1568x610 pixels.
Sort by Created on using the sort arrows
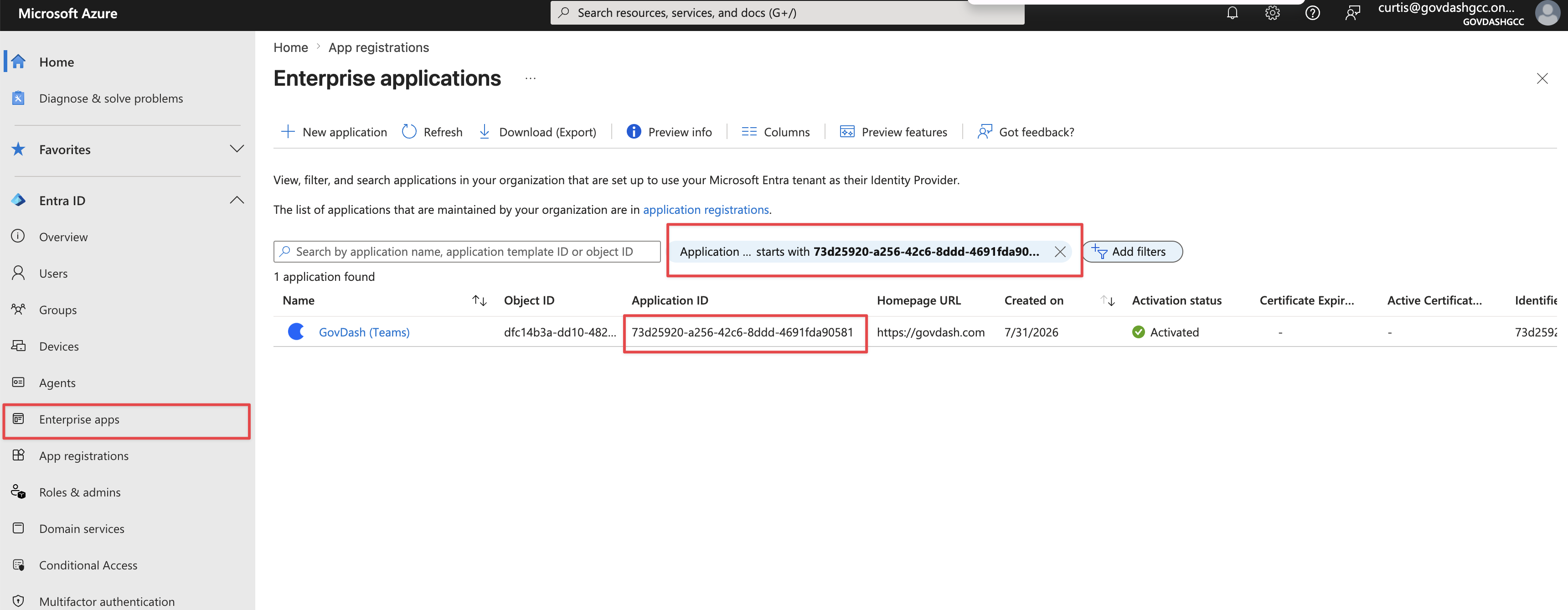pos(1108,300)
